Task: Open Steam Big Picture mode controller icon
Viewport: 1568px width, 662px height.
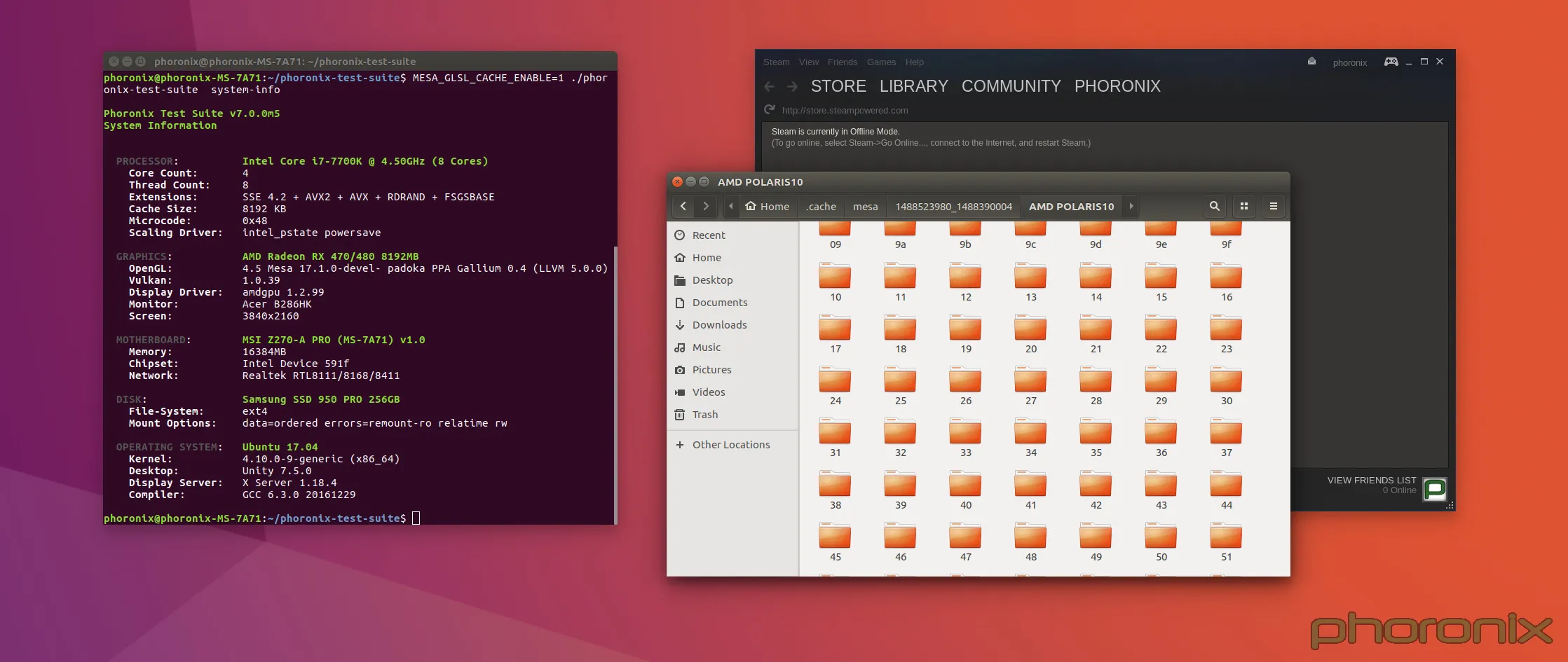Action: [1391, 62]
